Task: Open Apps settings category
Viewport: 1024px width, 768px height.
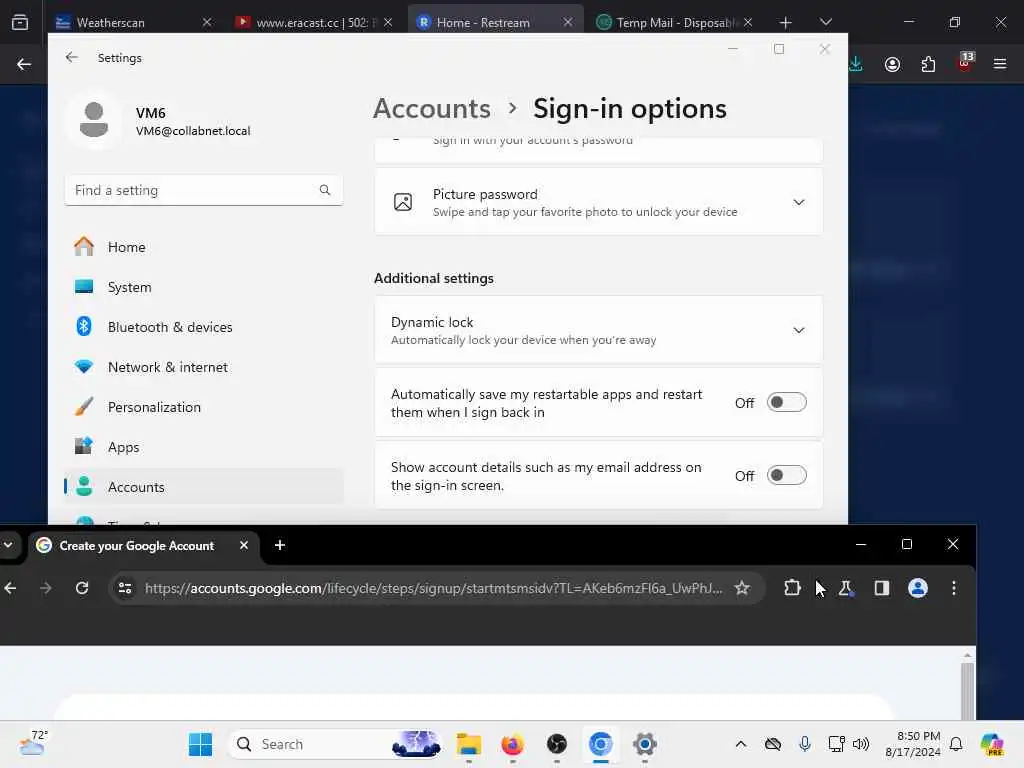Action: (204, 447)
